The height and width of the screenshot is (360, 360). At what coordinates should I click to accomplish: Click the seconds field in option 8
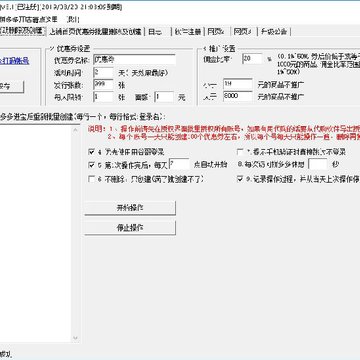coord(318,164)
